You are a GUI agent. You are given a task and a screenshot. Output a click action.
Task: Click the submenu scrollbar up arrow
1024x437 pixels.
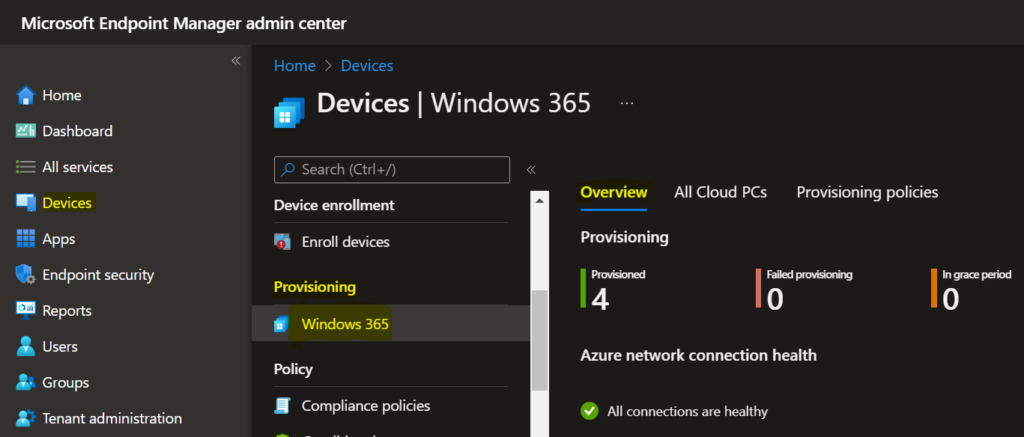tap(539, 201)
